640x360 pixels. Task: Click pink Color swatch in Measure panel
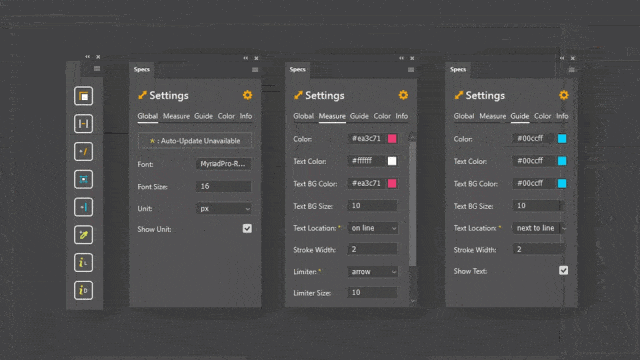[392, 138]
